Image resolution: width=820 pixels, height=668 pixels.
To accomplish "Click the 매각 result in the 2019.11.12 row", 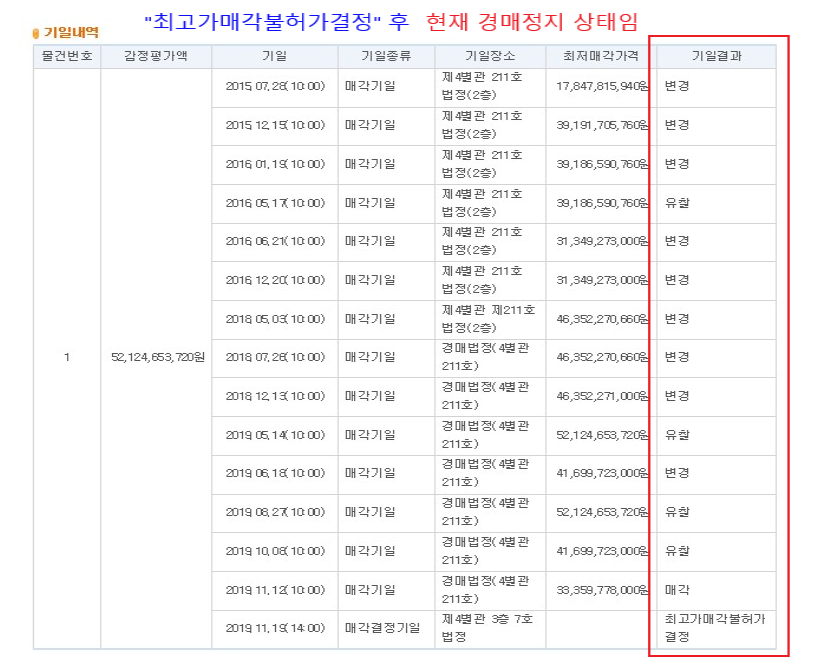I will coord(677,590).
